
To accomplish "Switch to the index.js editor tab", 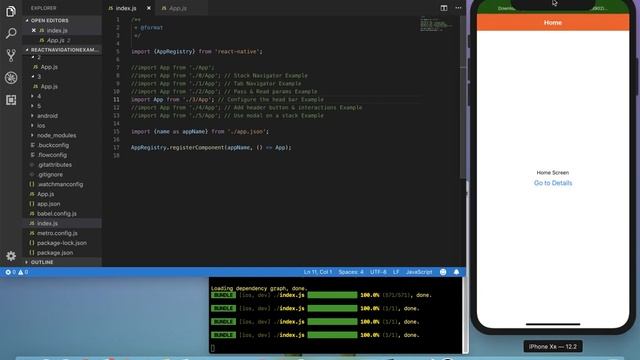I will point(126,8).
